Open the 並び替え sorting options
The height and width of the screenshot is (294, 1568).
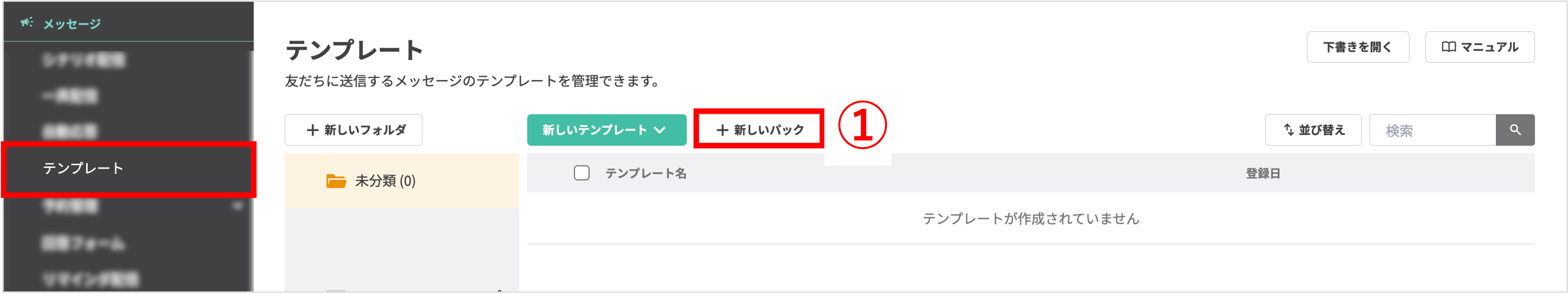point(1313,130)
